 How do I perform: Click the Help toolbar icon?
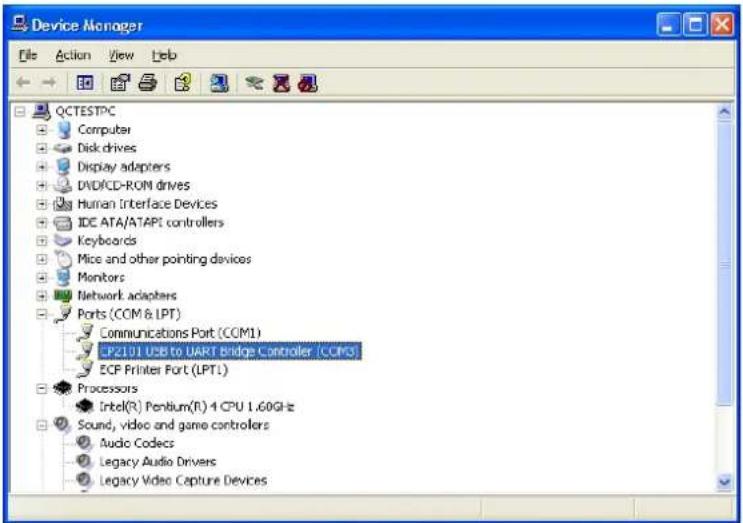click(x=182, y=84)
